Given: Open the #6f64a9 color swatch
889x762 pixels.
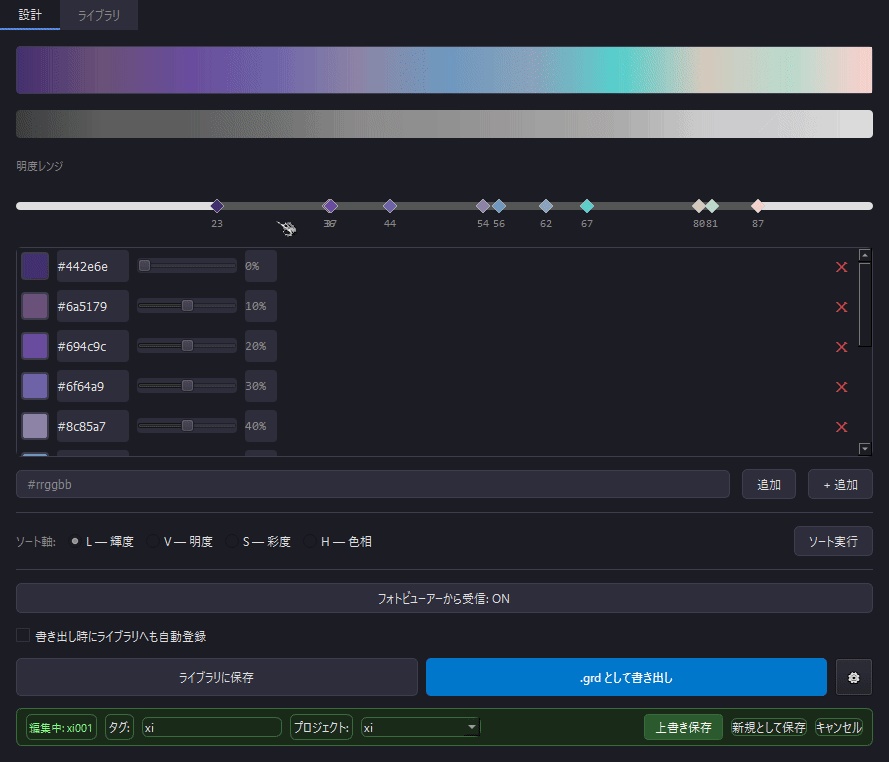Looking at the screenshot, I should (x=35, y=386).
